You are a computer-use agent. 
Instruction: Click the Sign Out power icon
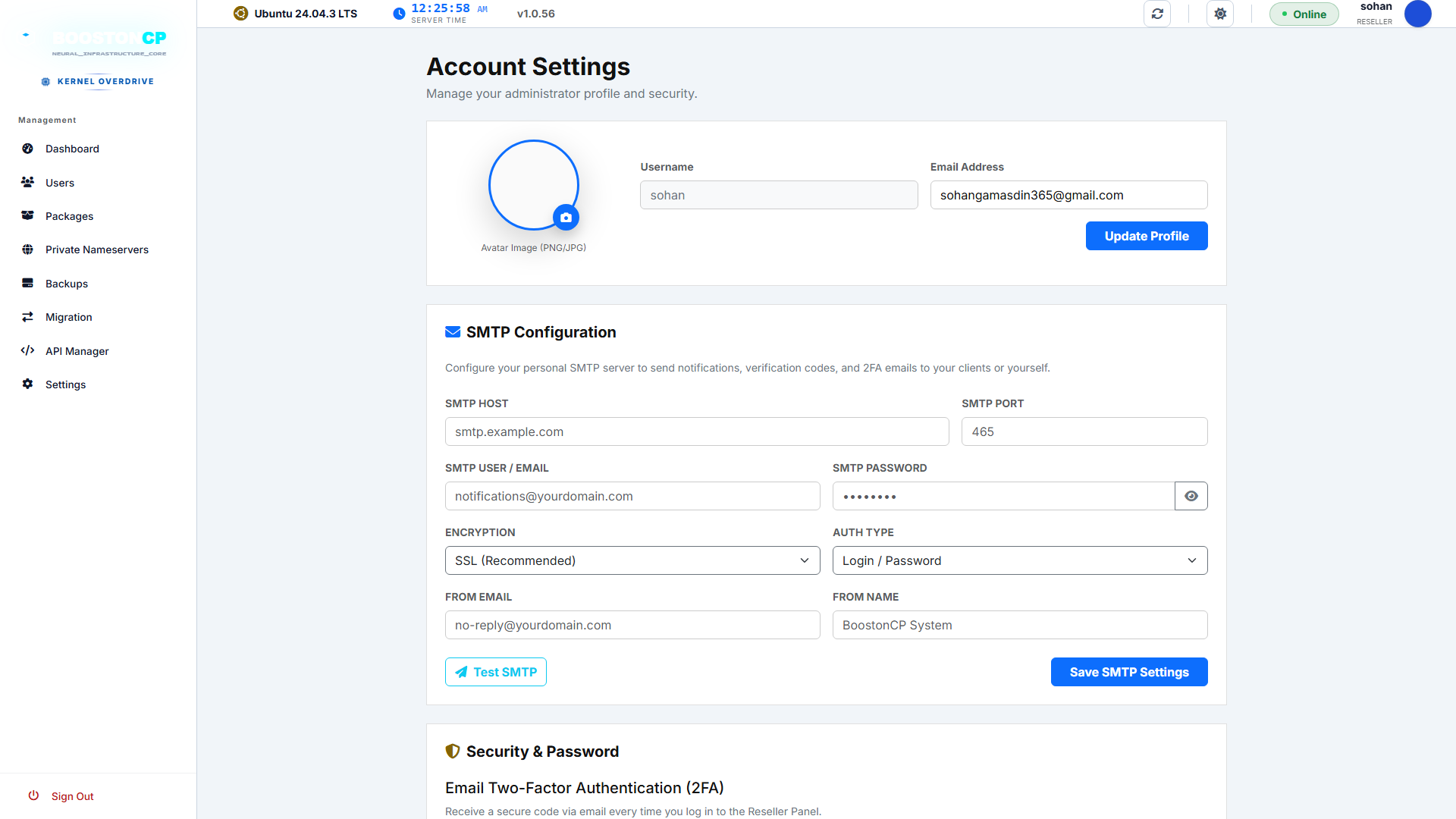tap(33, 795)
